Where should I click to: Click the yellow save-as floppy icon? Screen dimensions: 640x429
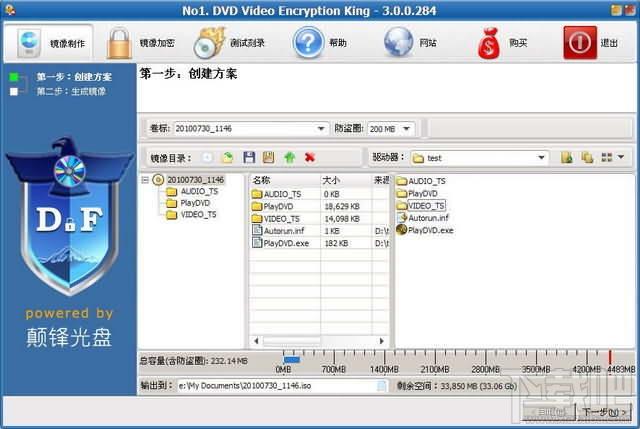(268, 158)
